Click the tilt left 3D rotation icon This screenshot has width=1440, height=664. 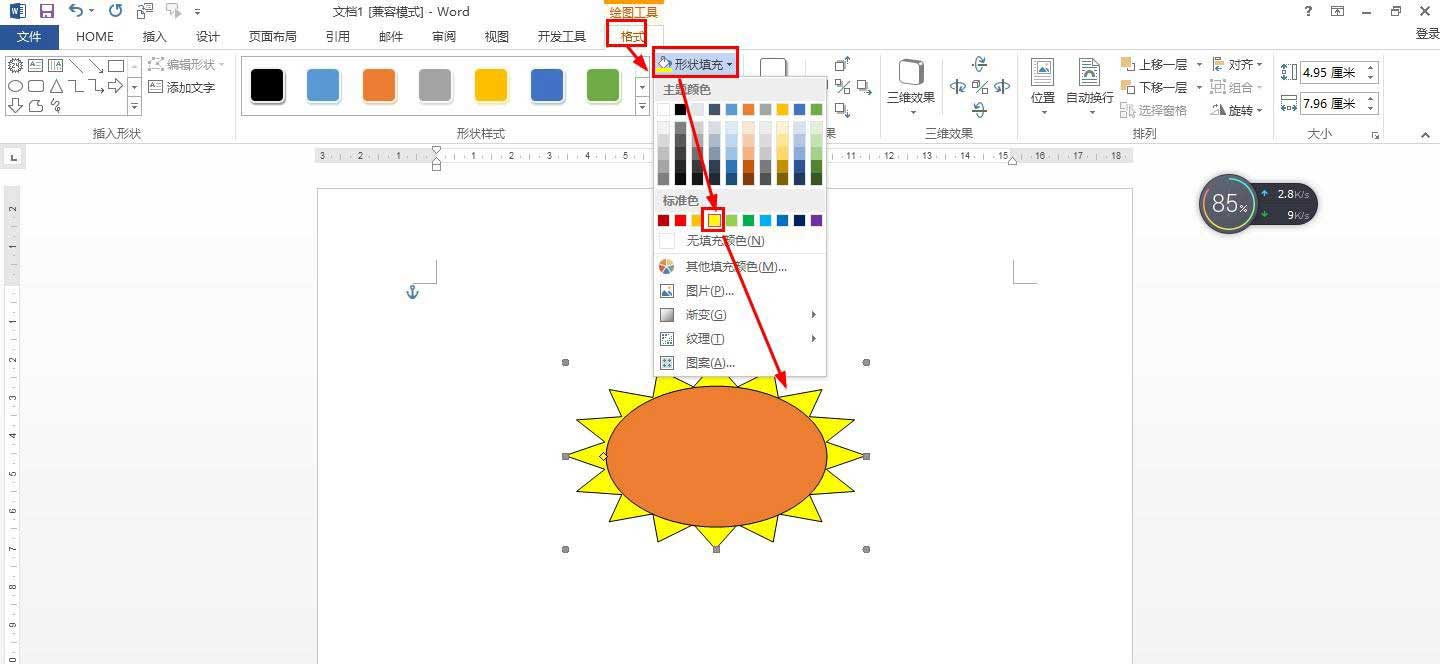click(x=958, y=87)
